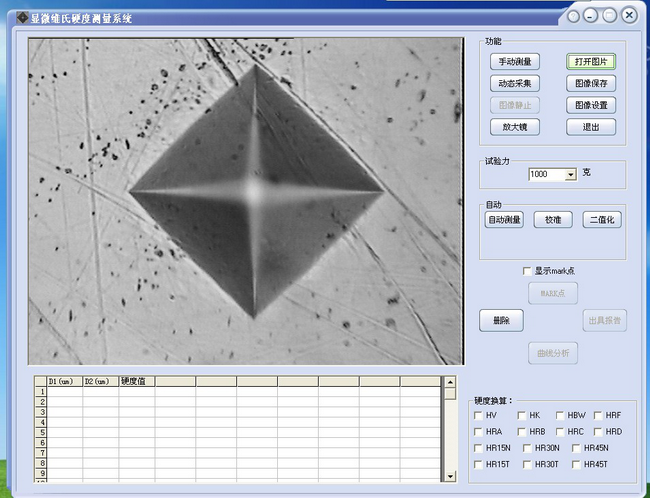Tick the HRC hardness conversion checkbox
Viewport: 650px width, 498px height.
(558, 431)
